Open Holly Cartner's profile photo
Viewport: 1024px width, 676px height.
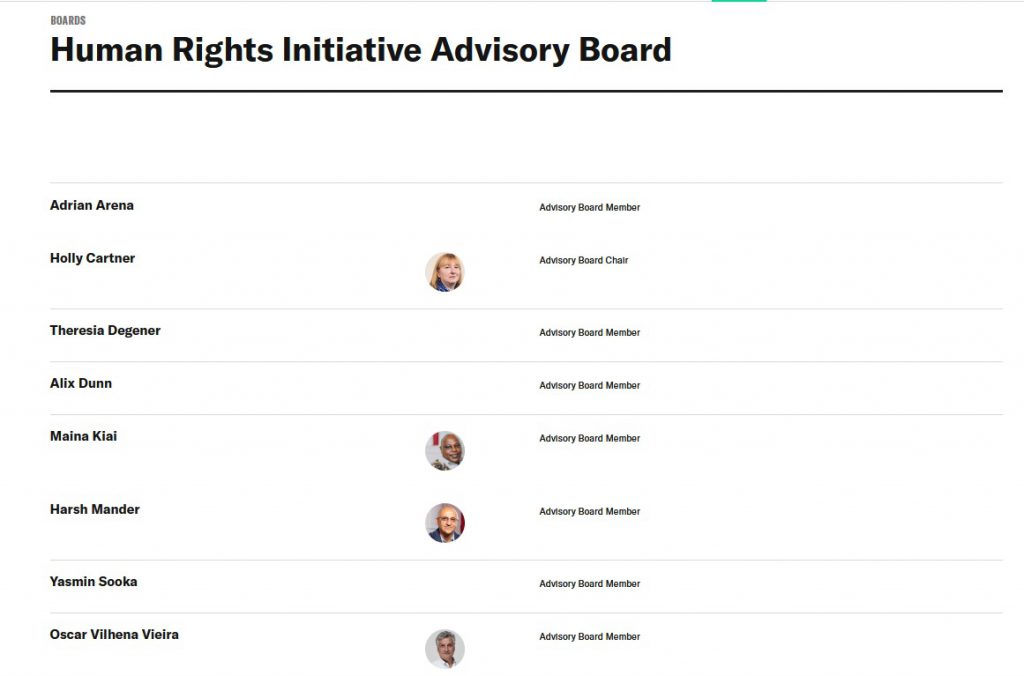(x=445, y=272)
